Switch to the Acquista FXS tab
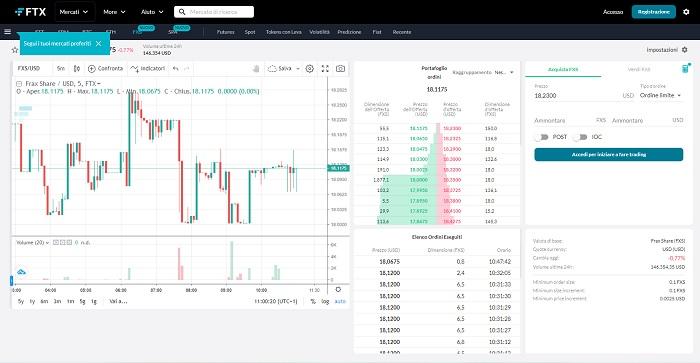Image resolution: width=700 pixels, height=363 pixels. click(x=563, y=69)
